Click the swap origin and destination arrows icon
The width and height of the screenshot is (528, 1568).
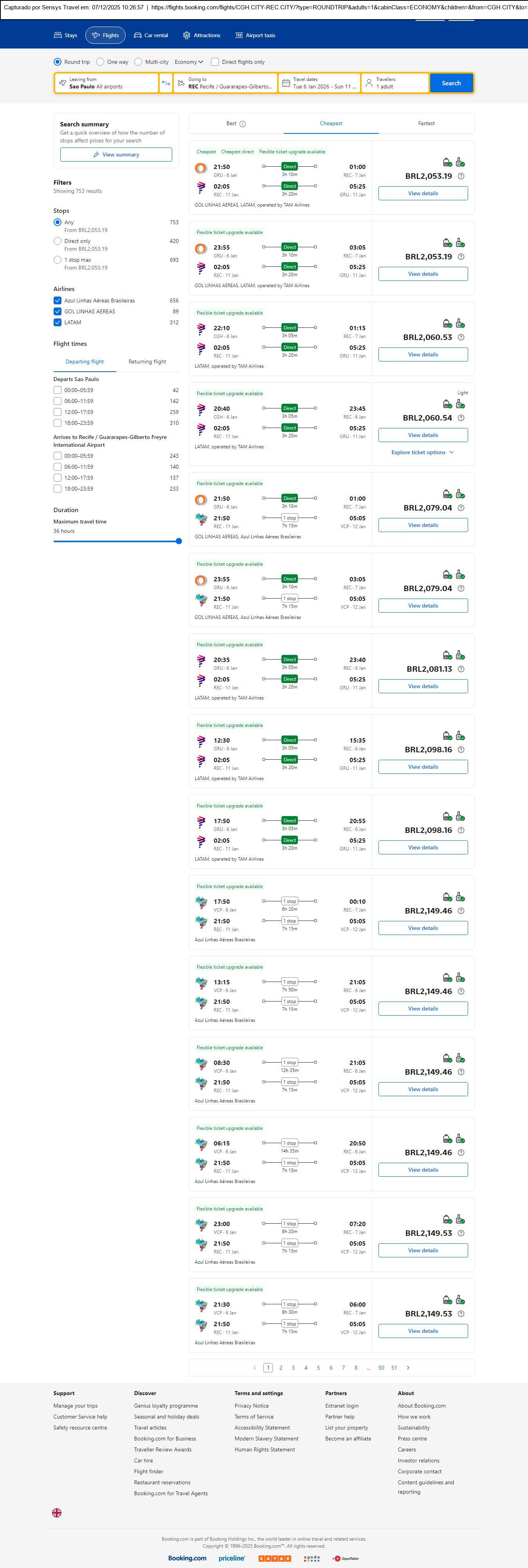pos(166,83)
